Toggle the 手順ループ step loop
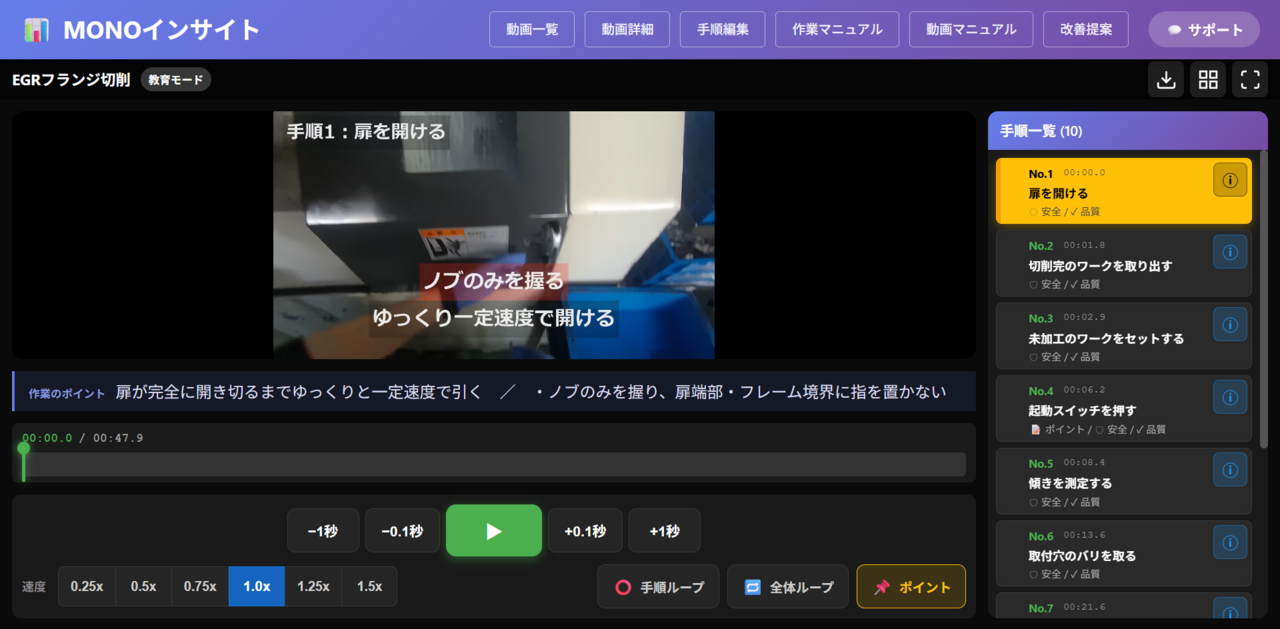 pyautogui.click(x=658, y=587)
